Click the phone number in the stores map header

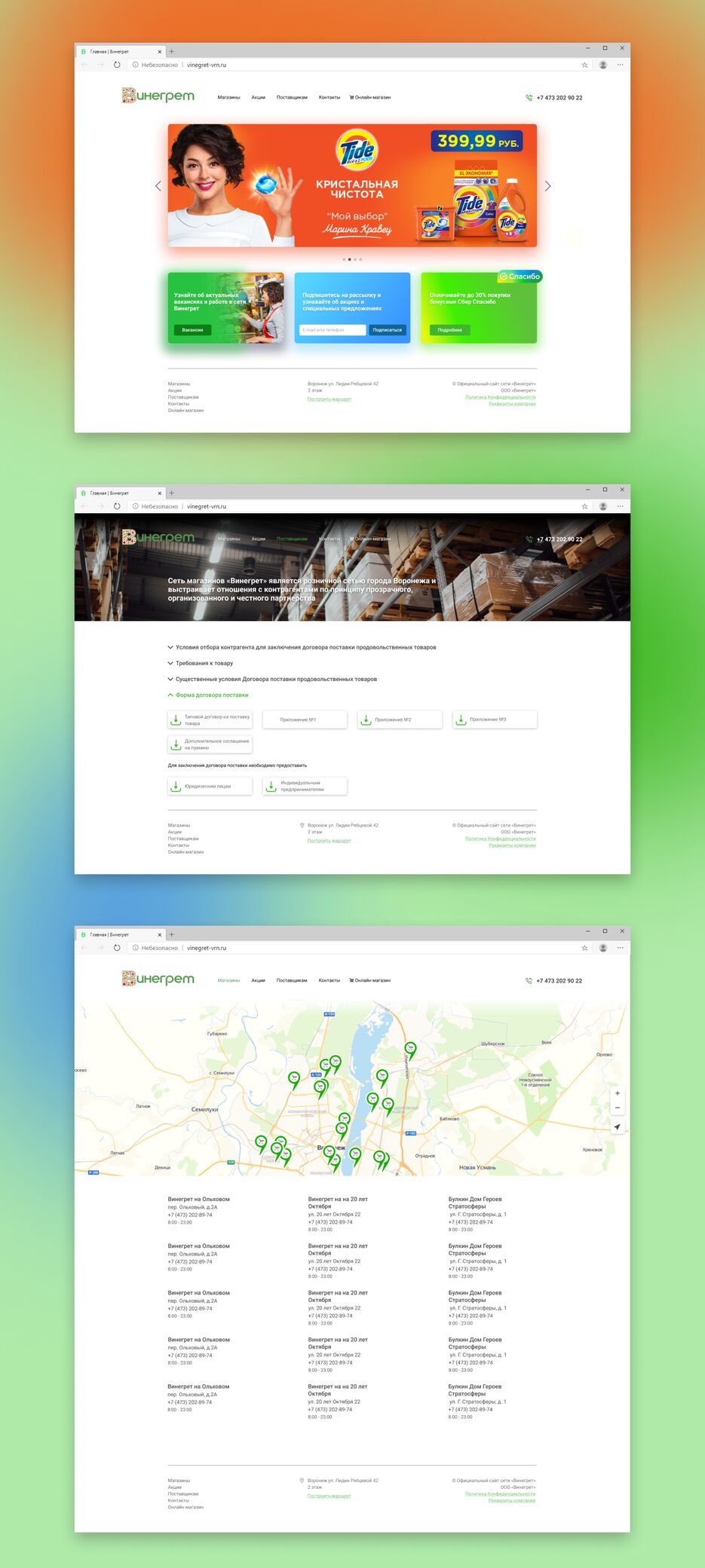[x=559, y=981]
